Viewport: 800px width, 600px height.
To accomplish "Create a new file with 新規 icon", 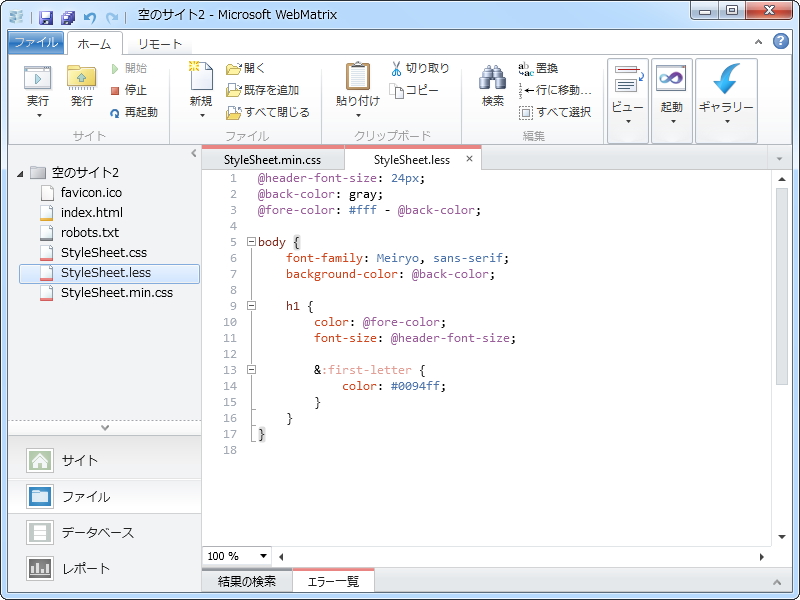I will (201, 77).
